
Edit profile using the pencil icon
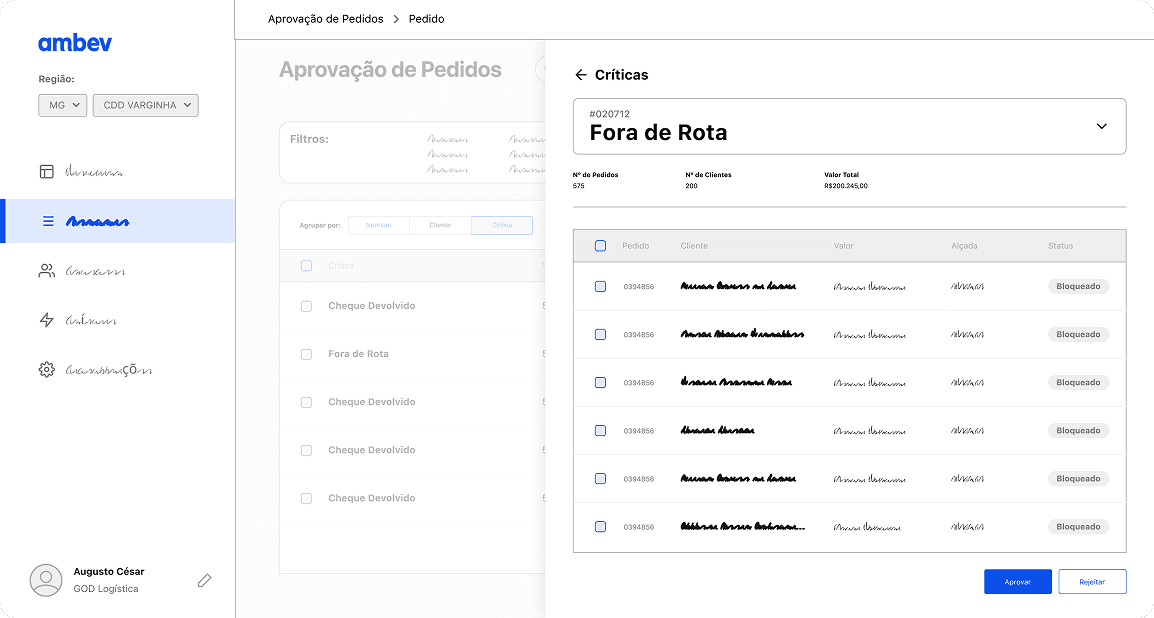(204, 580)
